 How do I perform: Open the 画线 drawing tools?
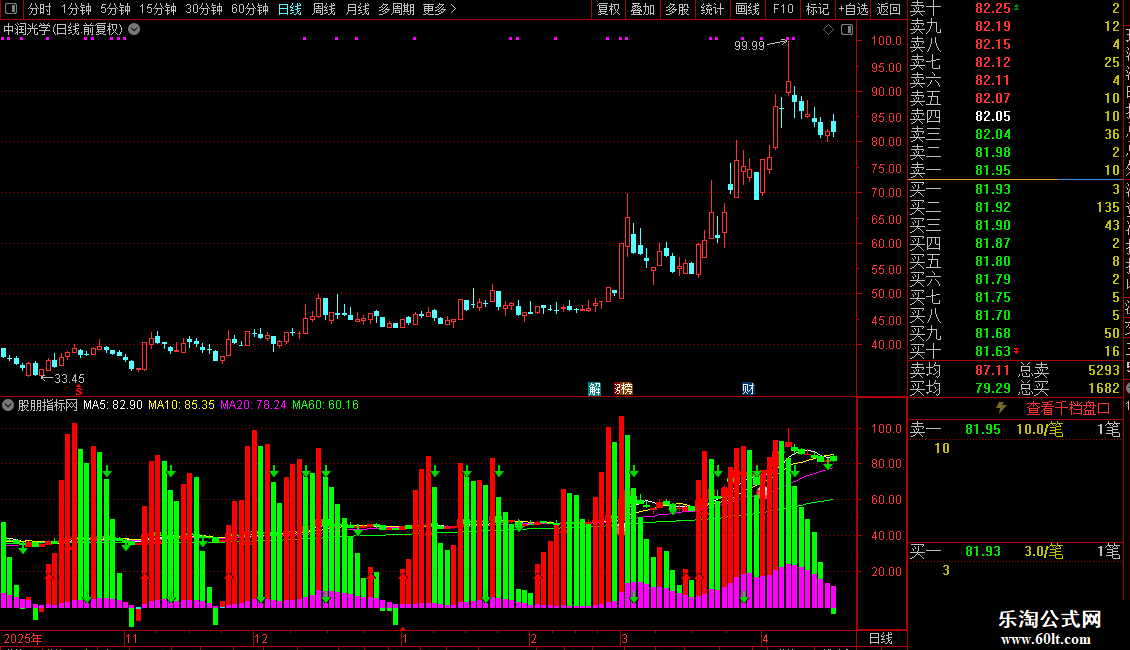click(747, 9)
